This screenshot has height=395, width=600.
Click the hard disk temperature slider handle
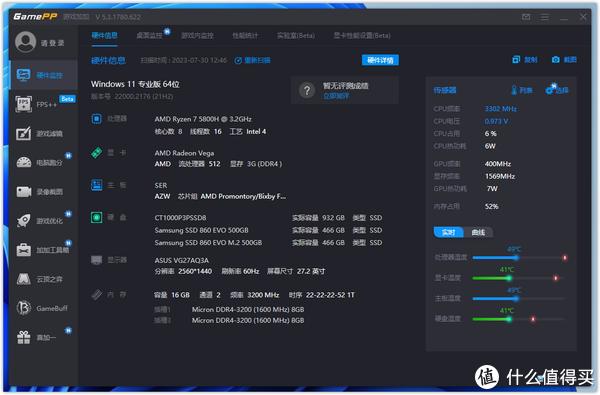click(x=509, y=319)
